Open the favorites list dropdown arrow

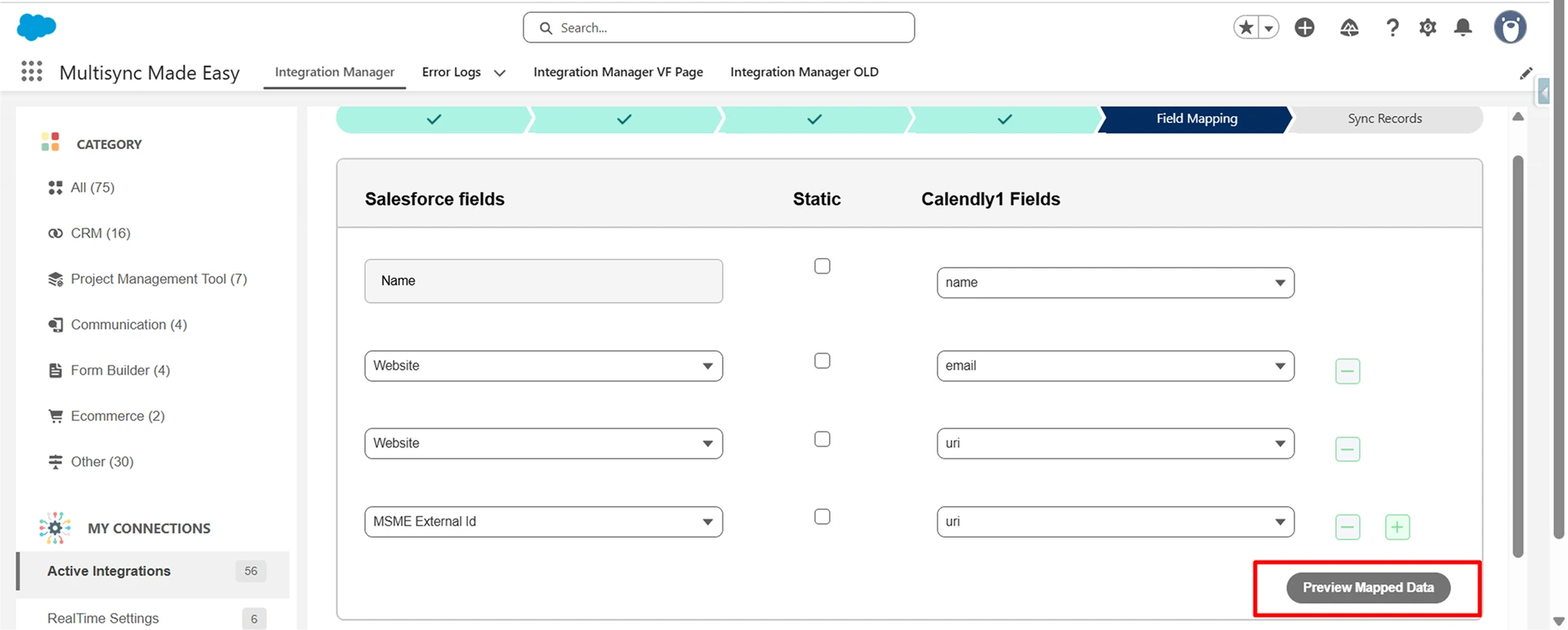pyautogui.click(x=1268, y=28)
